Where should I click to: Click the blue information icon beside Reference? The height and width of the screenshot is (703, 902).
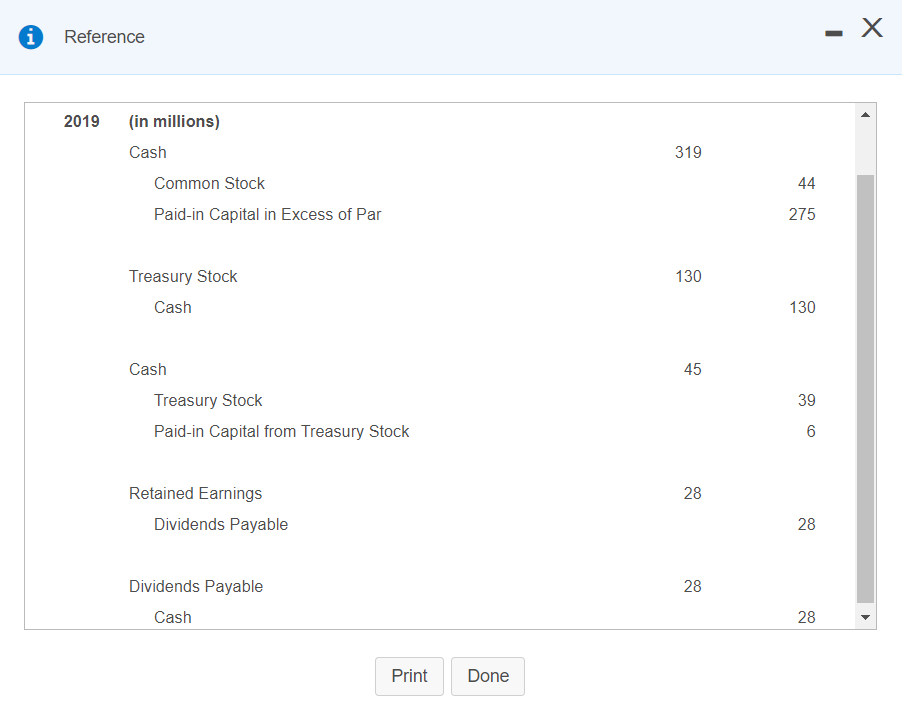click(x=30, y=37)
